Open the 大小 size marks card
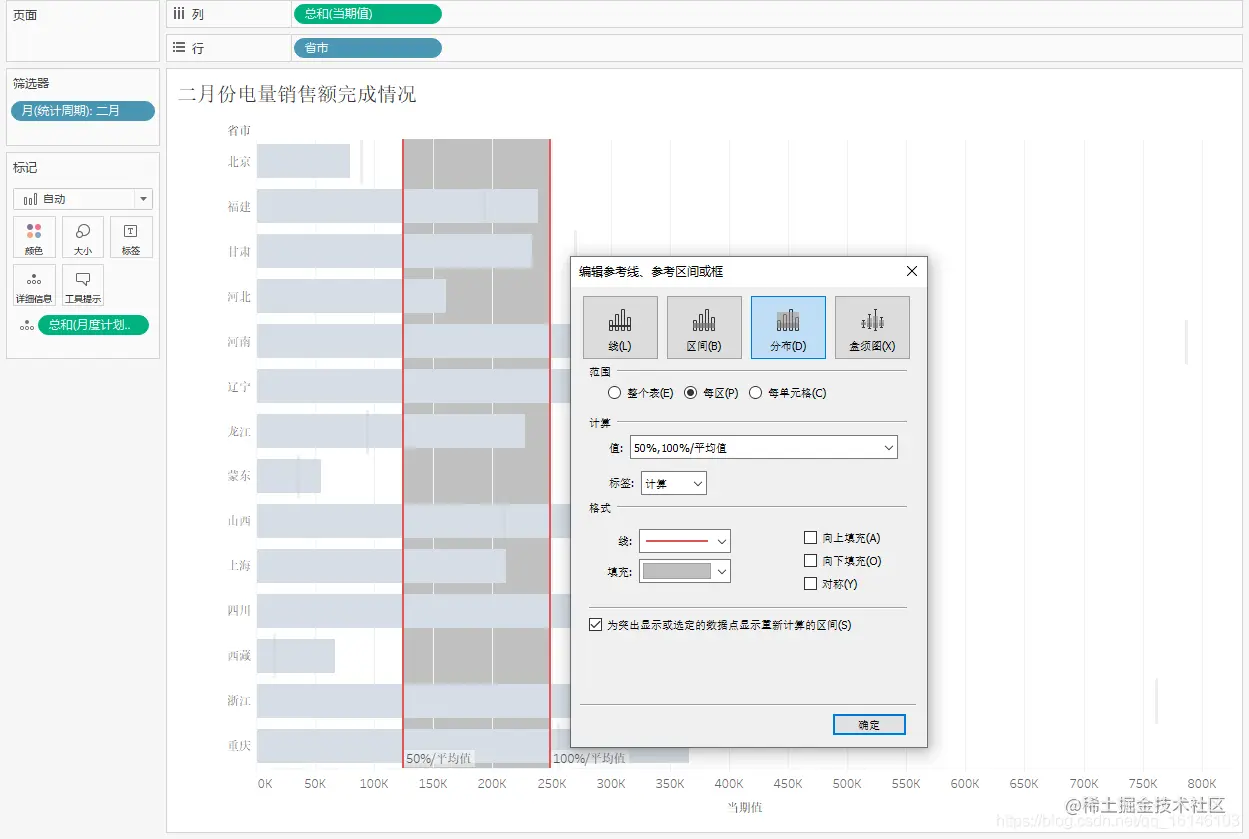This screenshot has height=839, width=1249. (83, 238)
